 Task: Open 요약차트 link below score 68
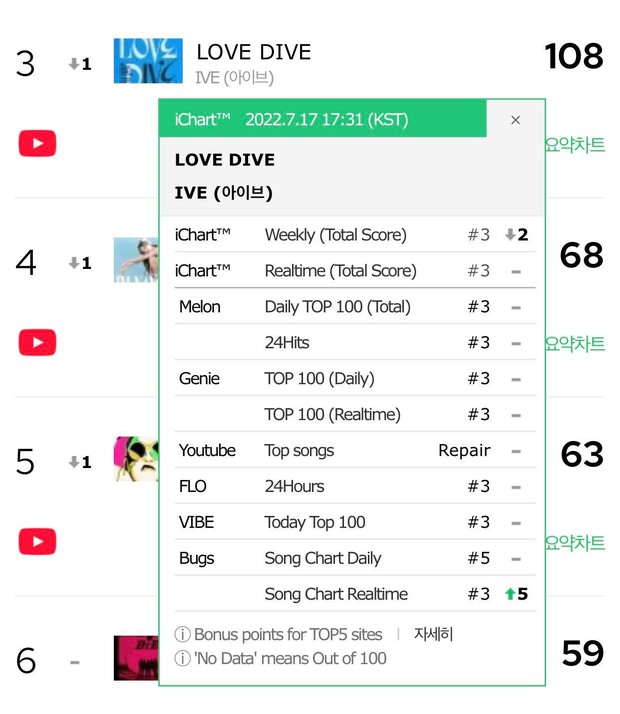(575, 344)
